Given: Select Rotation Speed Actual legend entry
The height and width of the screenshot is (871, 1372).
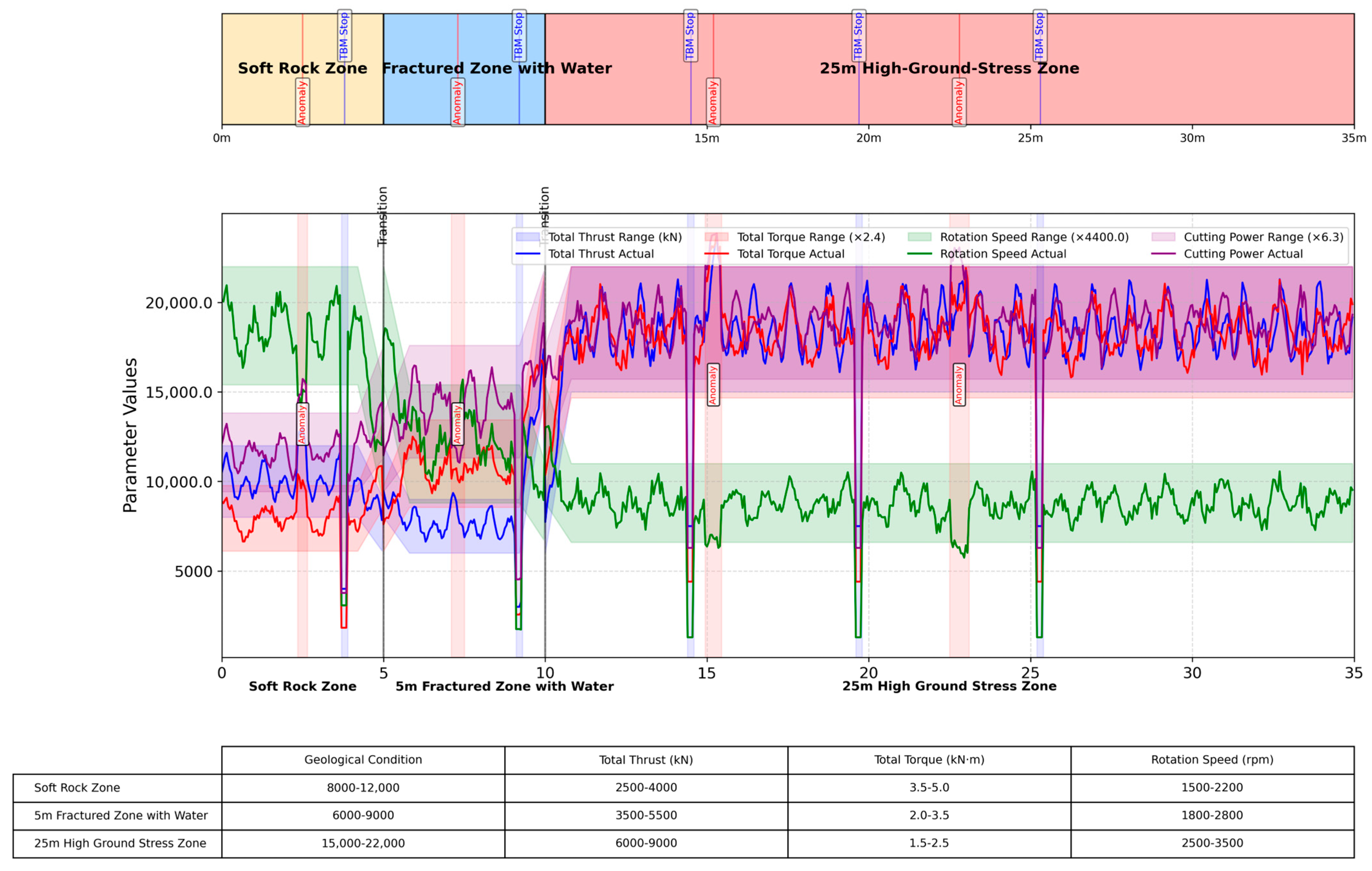Looking at the screenshot, I should click(x=1002, y=254).
